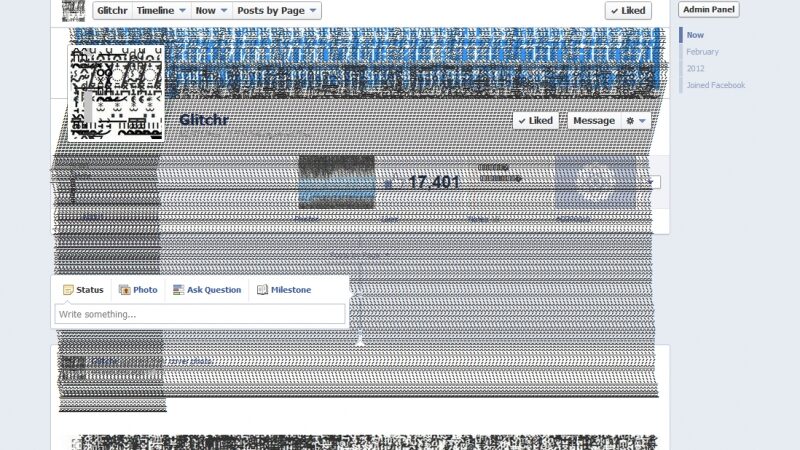Click the gear icon beside Message
The height and width of the screenshot is (450, 800).
[635, 120]
